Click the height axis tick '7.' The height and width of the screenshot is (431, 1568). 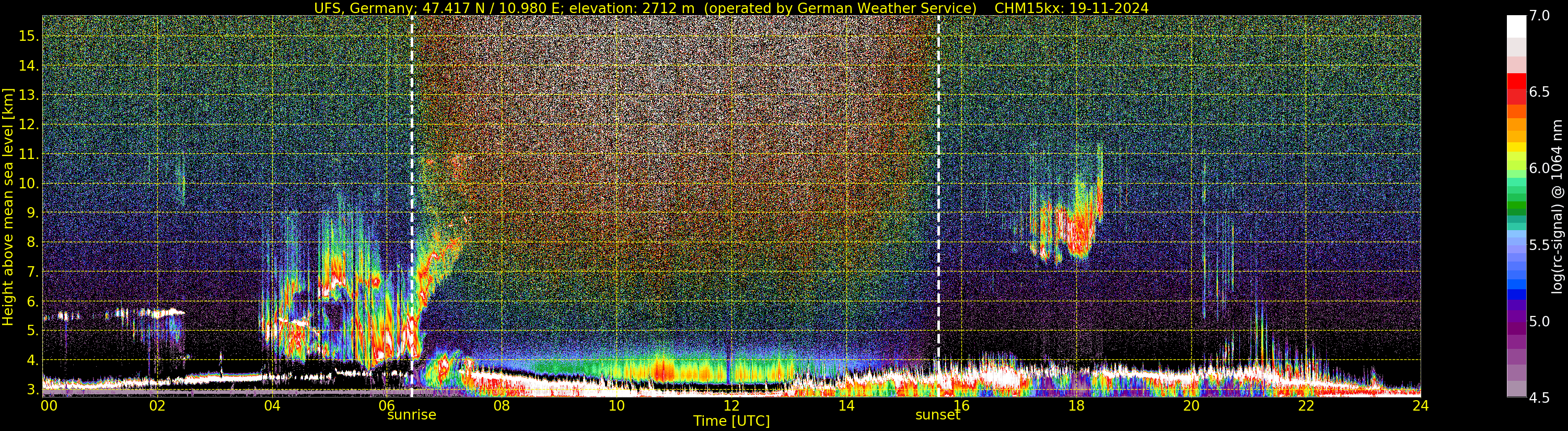click(32, 272)
